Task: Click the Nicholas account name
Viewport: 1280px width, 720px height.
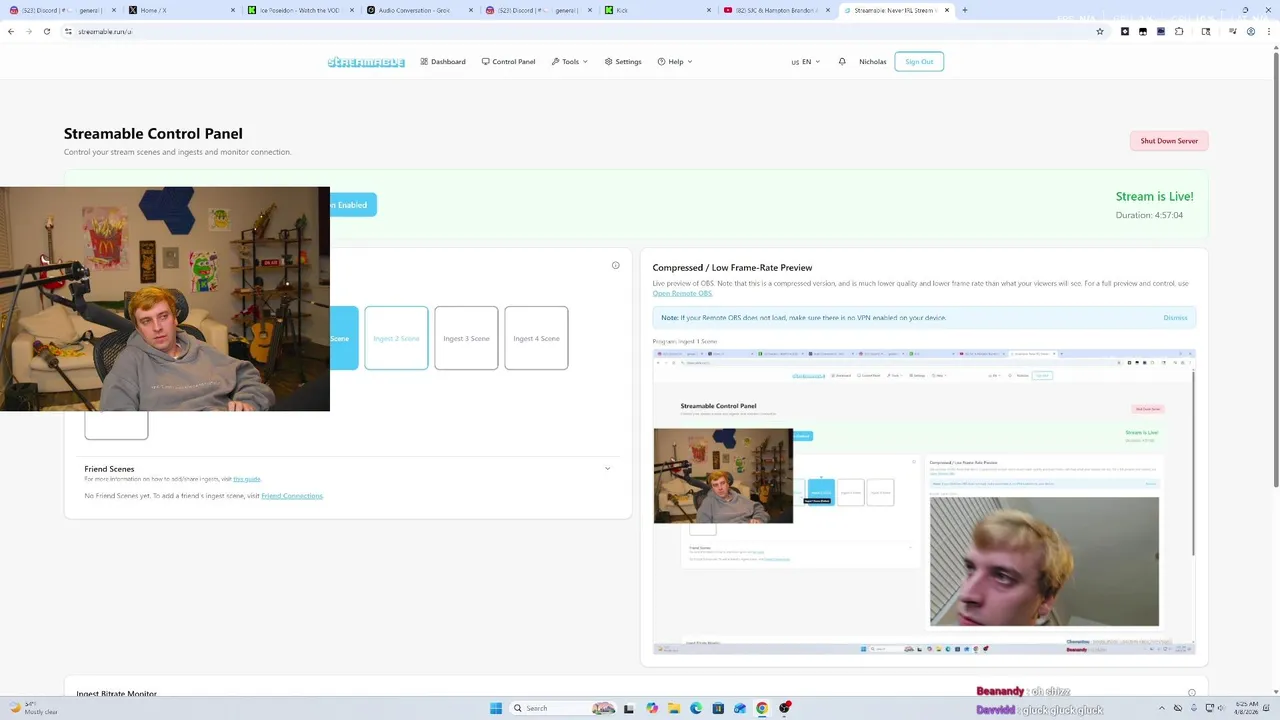Action: [872, 62]
